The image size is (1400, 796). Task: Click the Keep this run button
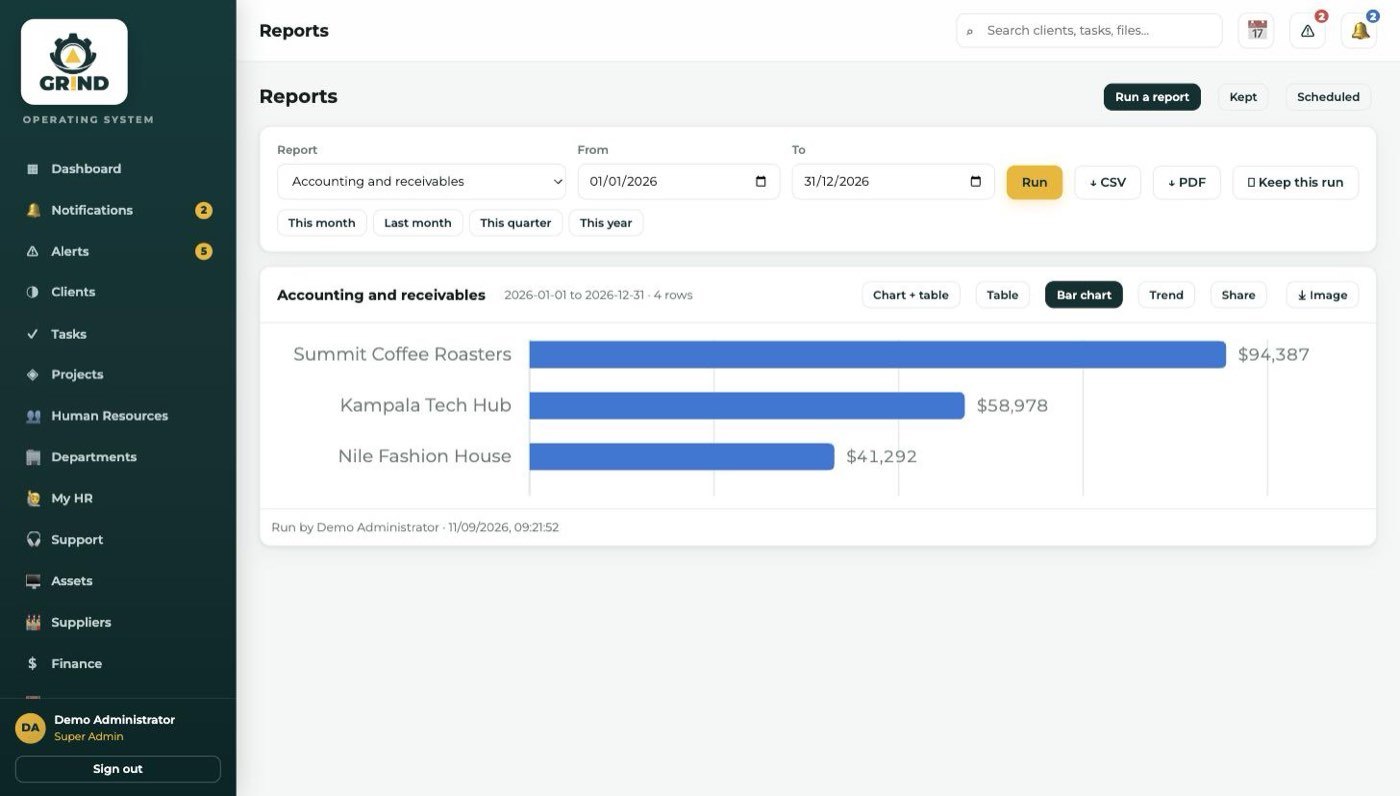[x=1295, y=182]
